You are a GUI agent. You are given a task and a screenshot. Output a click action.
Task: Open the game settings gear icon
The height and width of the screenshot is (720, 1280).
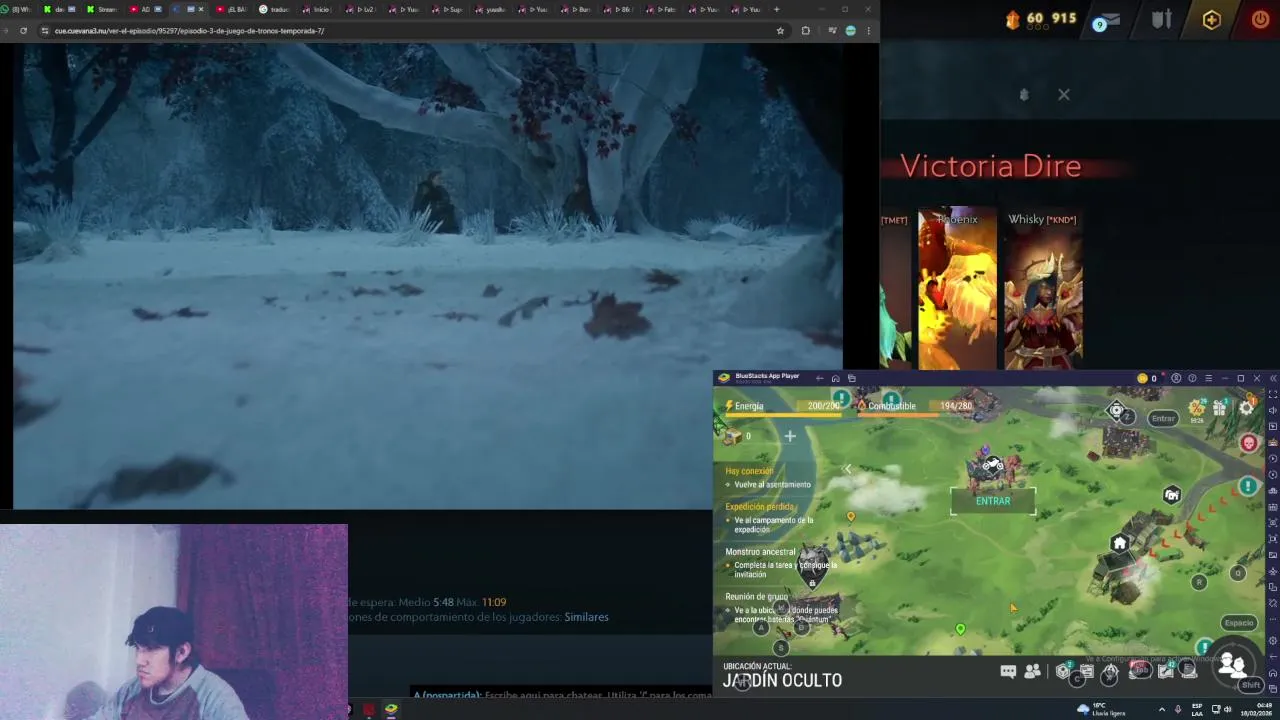pos(1246,407)
